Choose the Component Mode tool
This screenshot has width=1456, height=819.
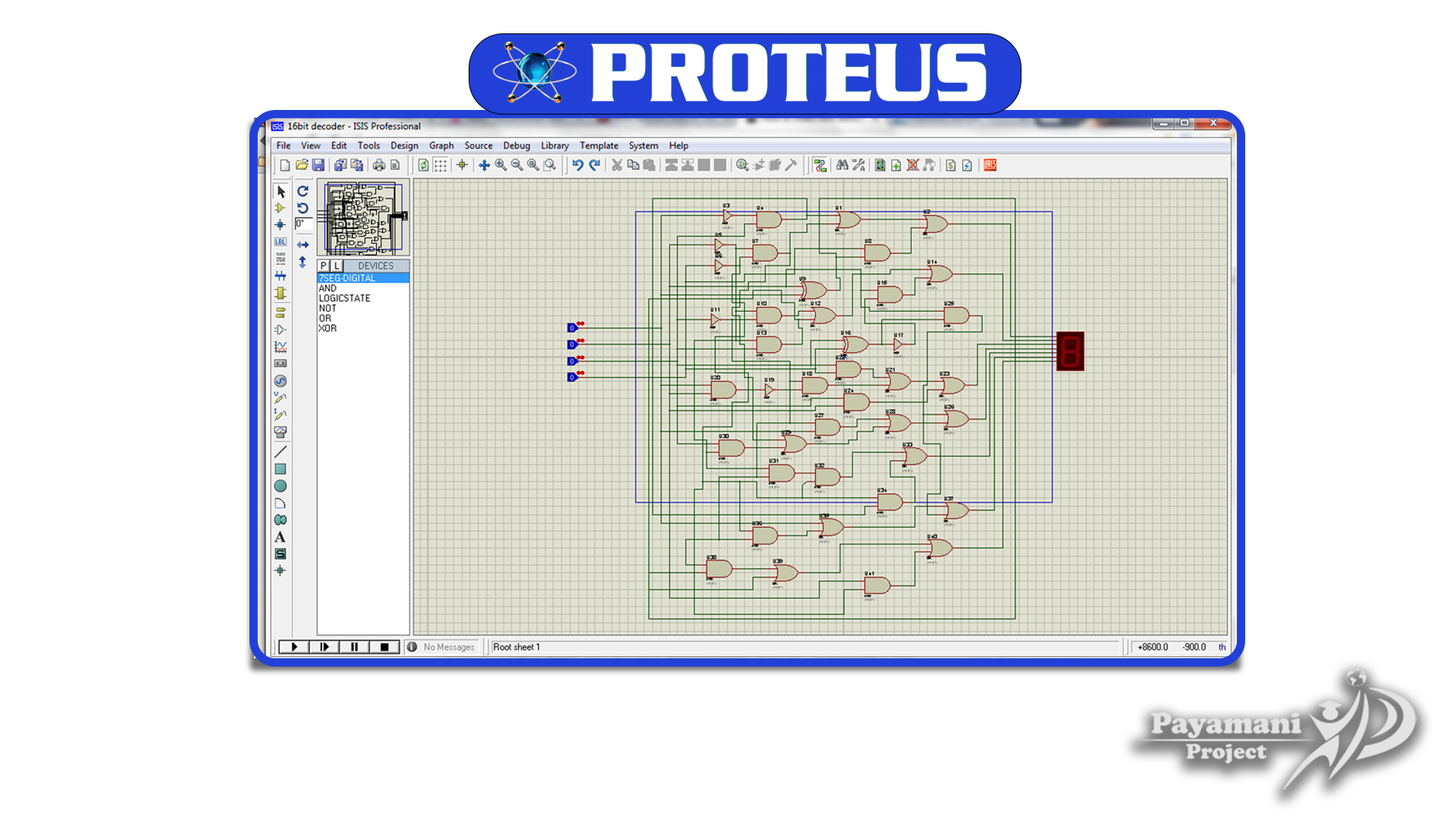(281, 208)
